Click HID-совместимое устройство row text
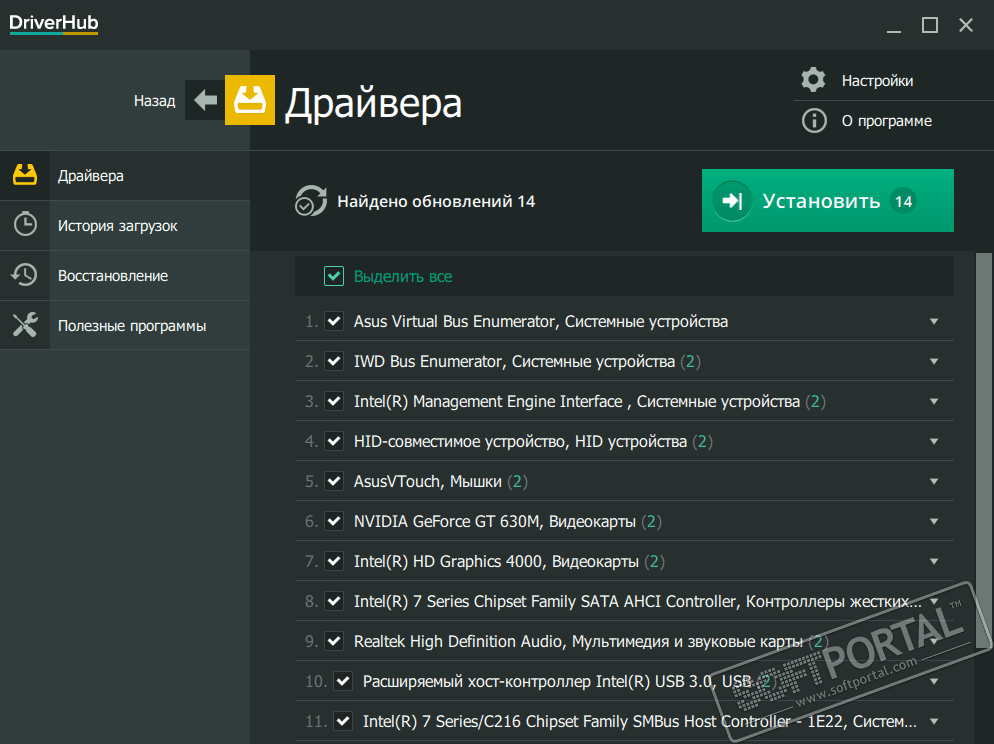994x744 pixels. [520, 442]
